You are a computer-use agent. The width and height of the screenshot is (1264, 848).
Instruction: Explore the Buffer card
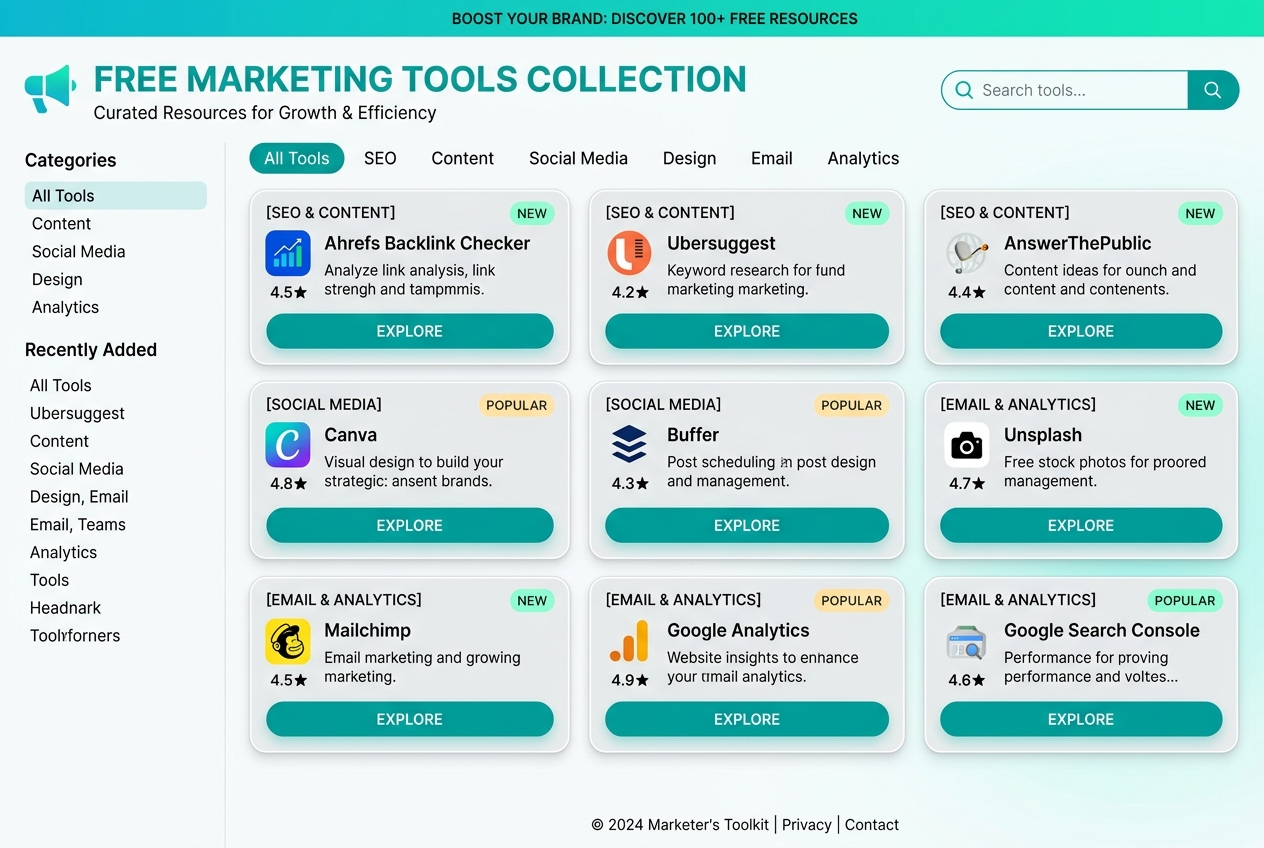(x=747, y=525)
